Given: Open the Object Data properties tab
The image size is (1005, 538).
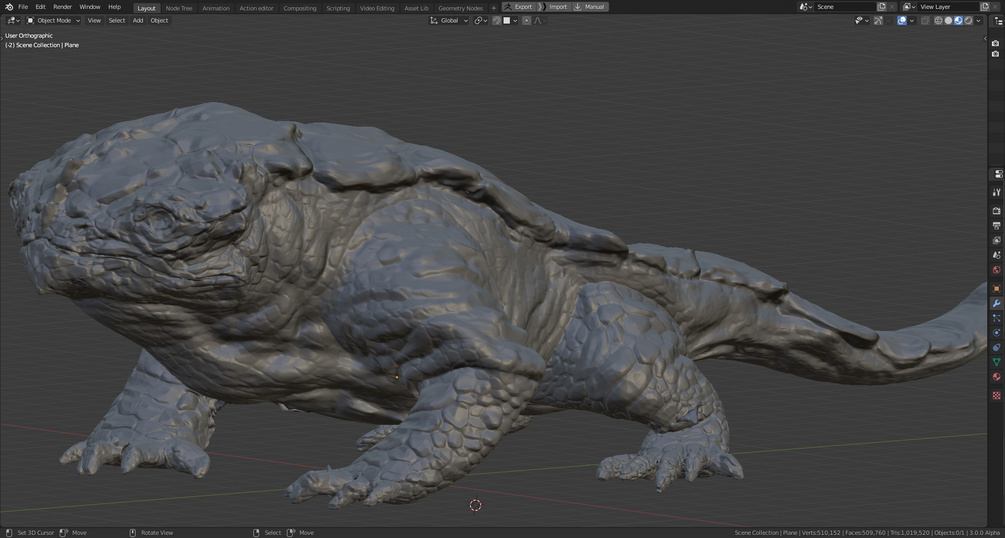Looking at the screenshot, I should [x=996, y=361].
